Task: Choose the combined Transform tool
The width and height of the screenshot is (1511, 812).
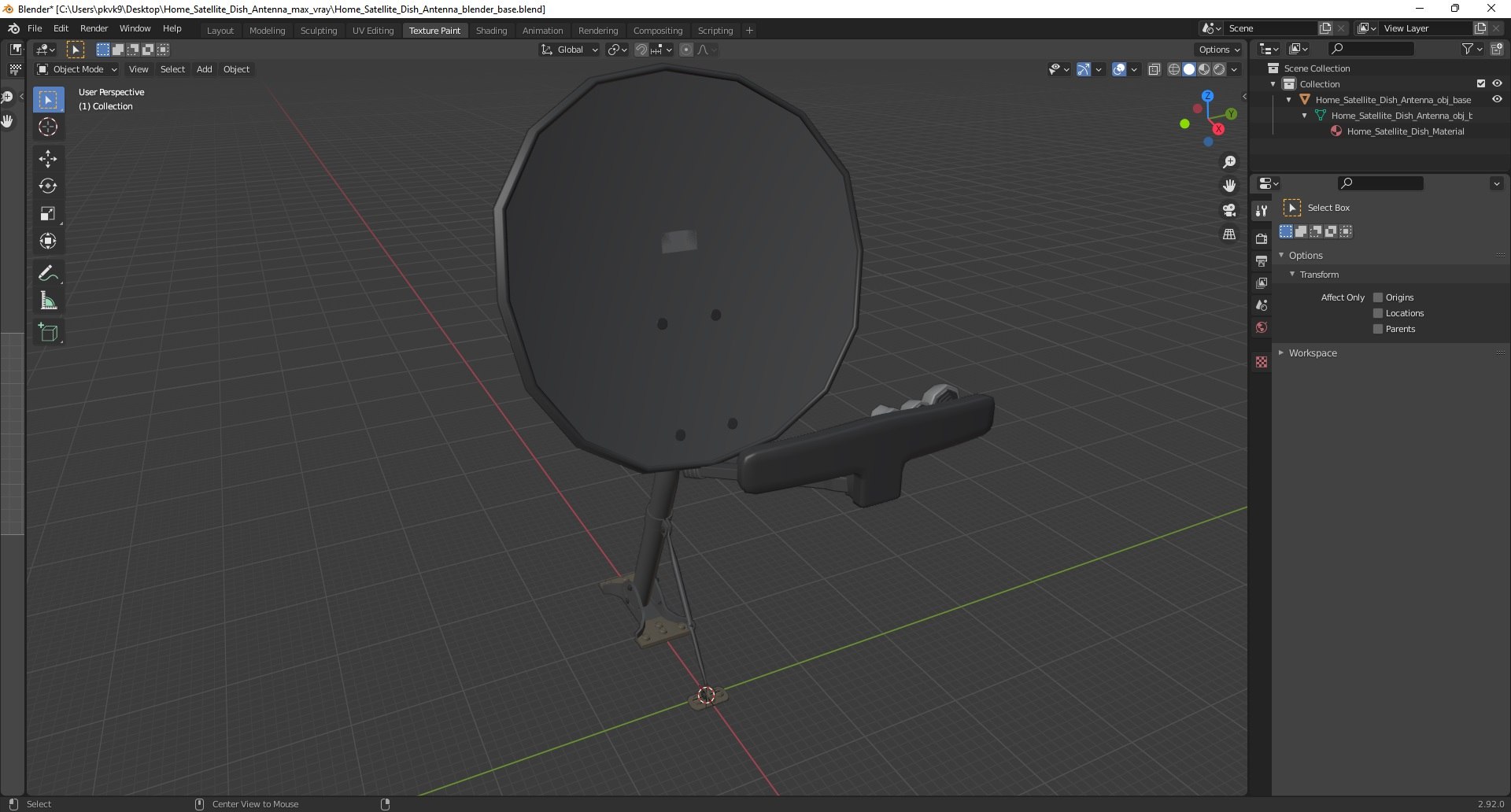Action: [48, 242]
